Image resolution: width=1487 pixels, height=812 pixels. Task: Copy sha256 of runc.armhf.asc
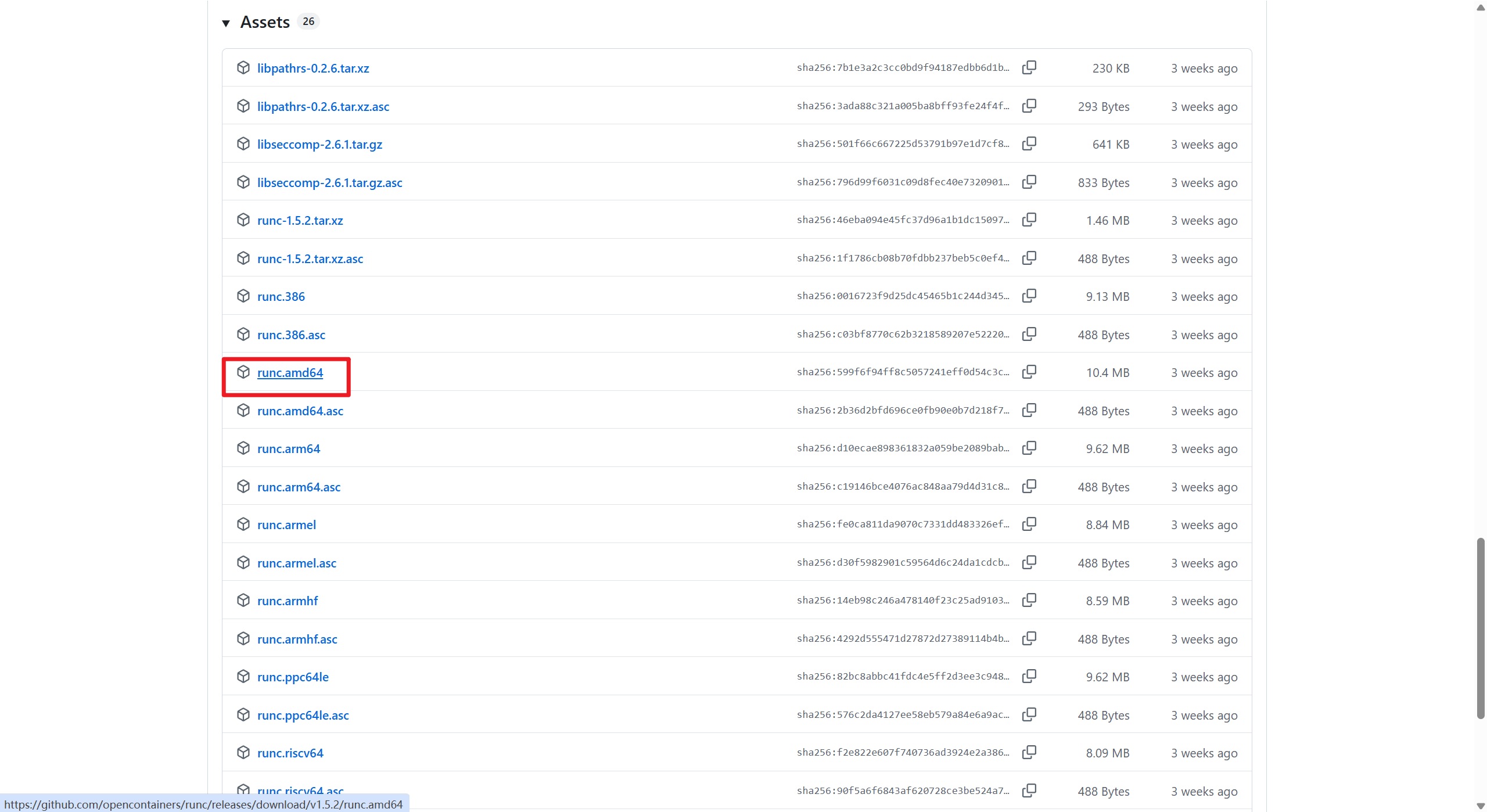tap(1029, 638)
